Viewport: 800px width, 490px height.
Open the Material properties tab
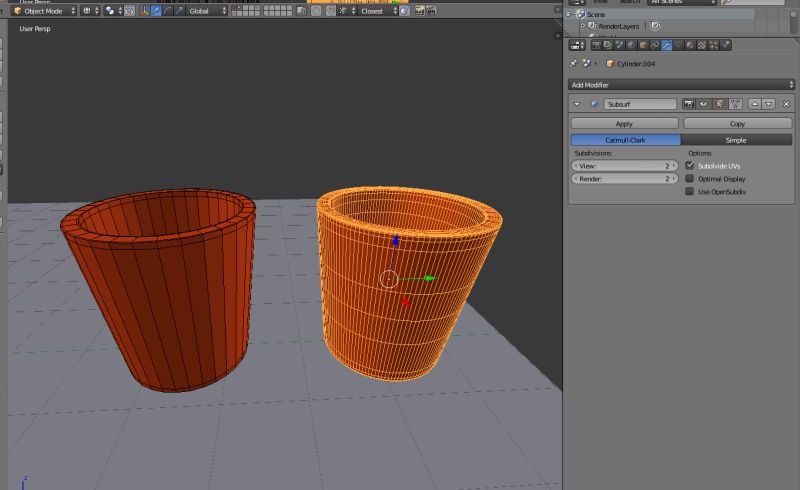[x=690, y=45]
